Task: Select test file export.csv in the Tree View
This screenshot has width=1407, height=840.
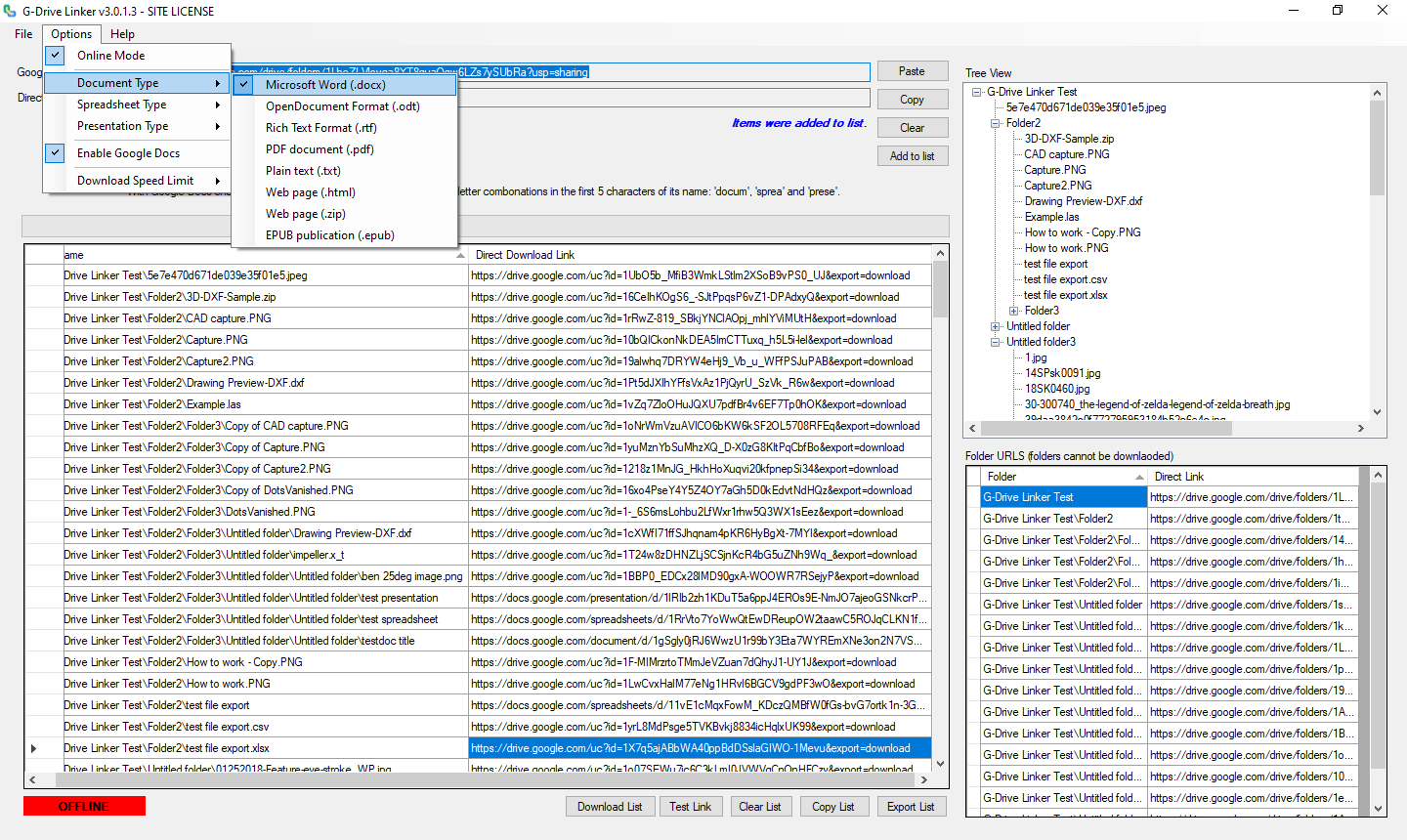Action: click(x=1065, y=279)
